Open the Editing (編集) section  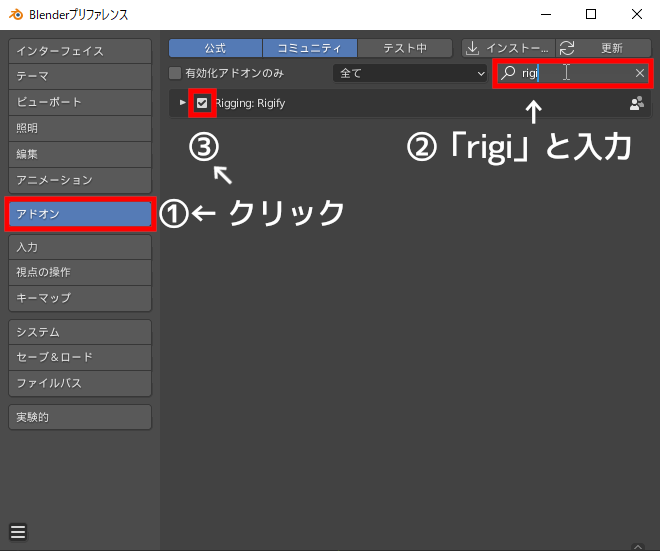click(80, 154)
